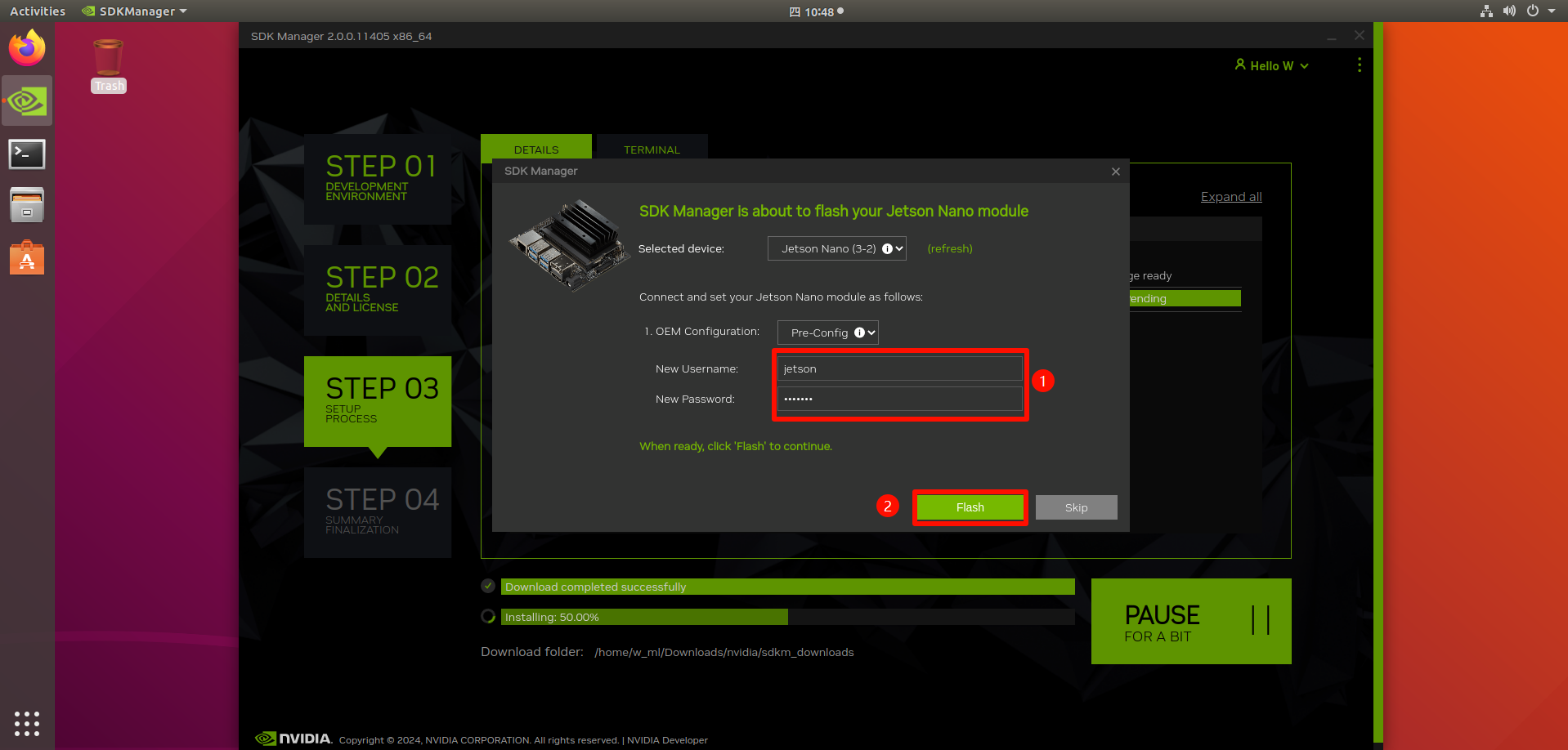Click the NVIDIA SDK Manager dock icon

[27, 101]
